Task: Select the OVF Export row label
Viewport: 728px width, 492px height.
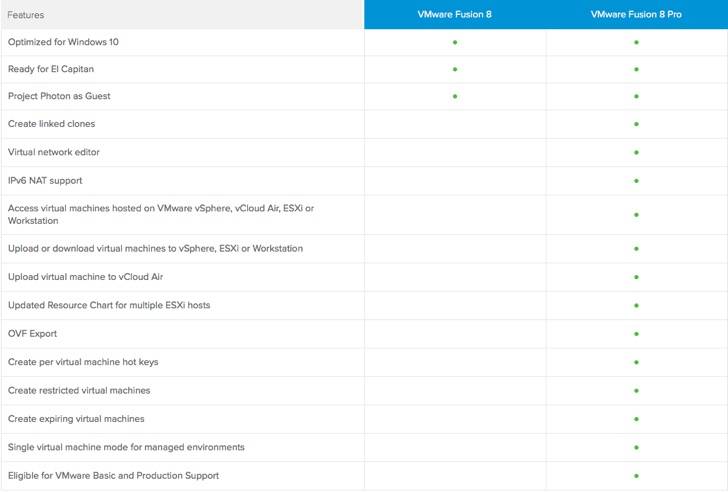Action: pyautogui.click(x=32, y=333)
